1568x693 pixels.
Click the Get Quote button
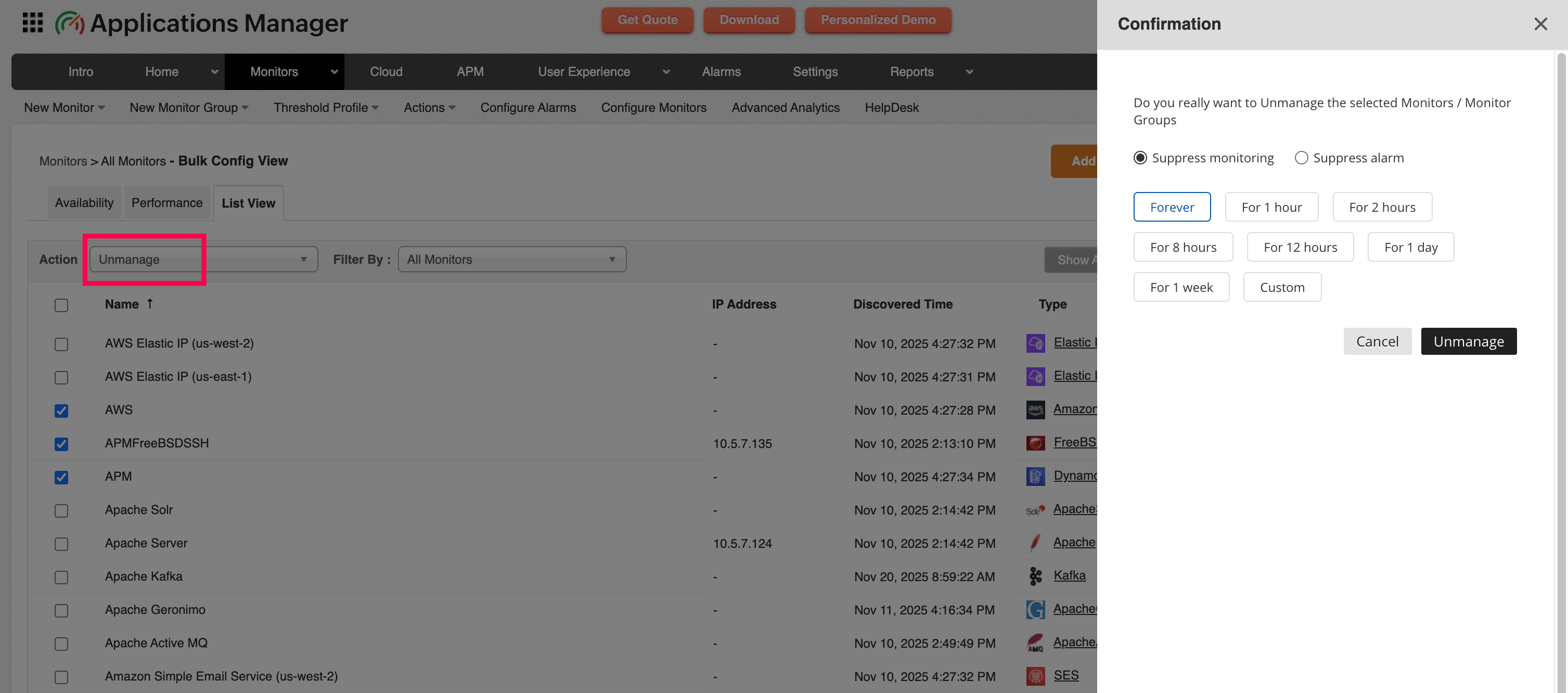647,19
